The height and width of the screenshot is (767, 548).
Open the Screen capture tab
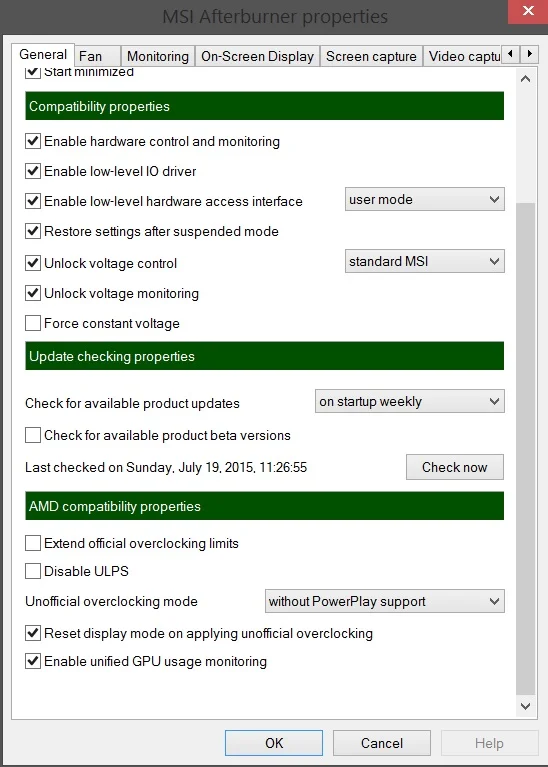click(371, 56)
